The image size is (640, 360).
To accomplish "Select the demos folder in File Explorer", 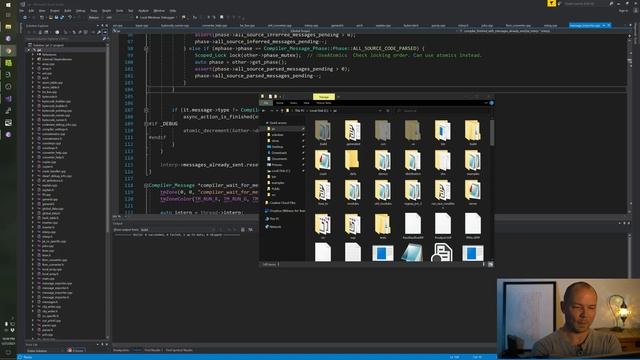I will 382,162.
